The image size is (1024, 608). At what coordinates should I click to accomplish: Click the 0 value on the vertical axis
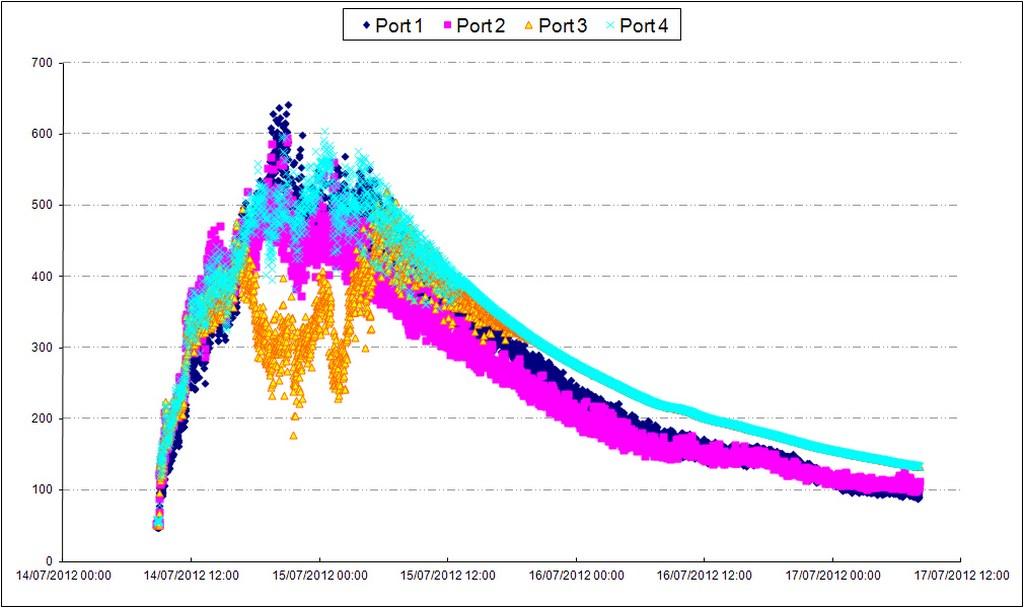[x=51, y=561]
